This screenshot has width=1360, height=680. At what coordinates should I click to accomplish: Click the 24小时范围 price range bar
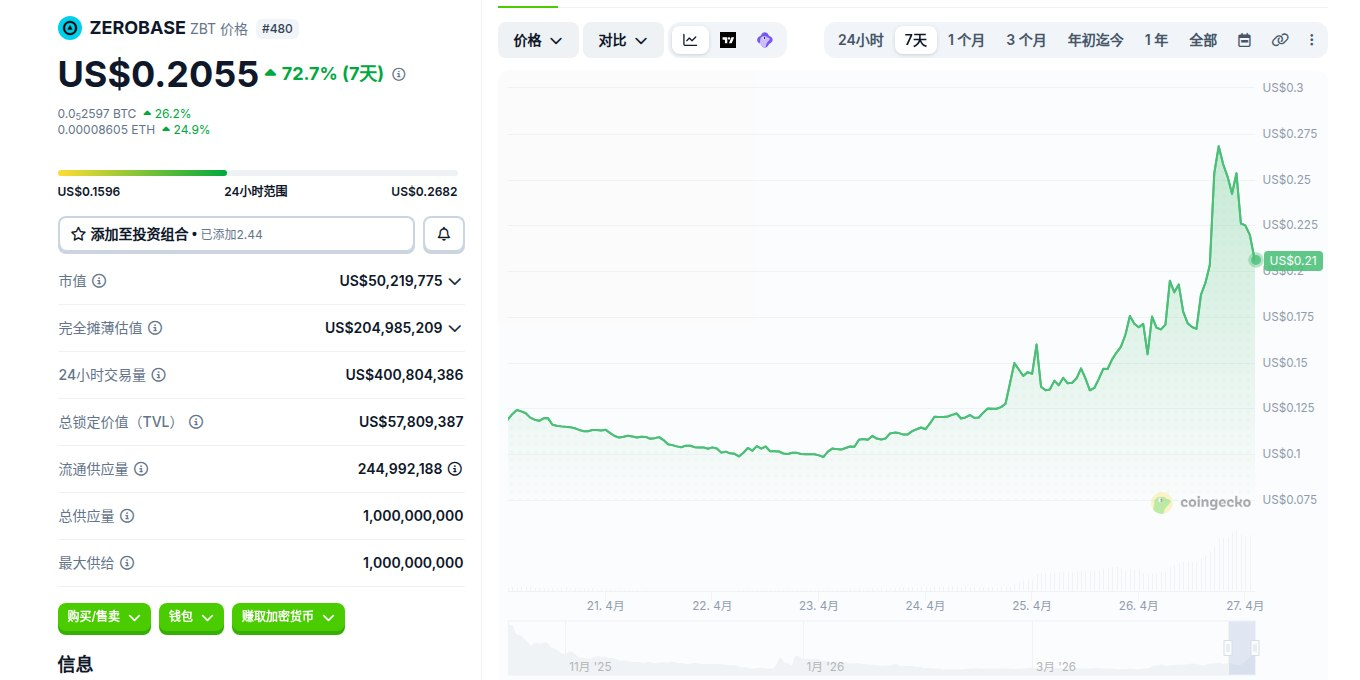coord(258,173)
